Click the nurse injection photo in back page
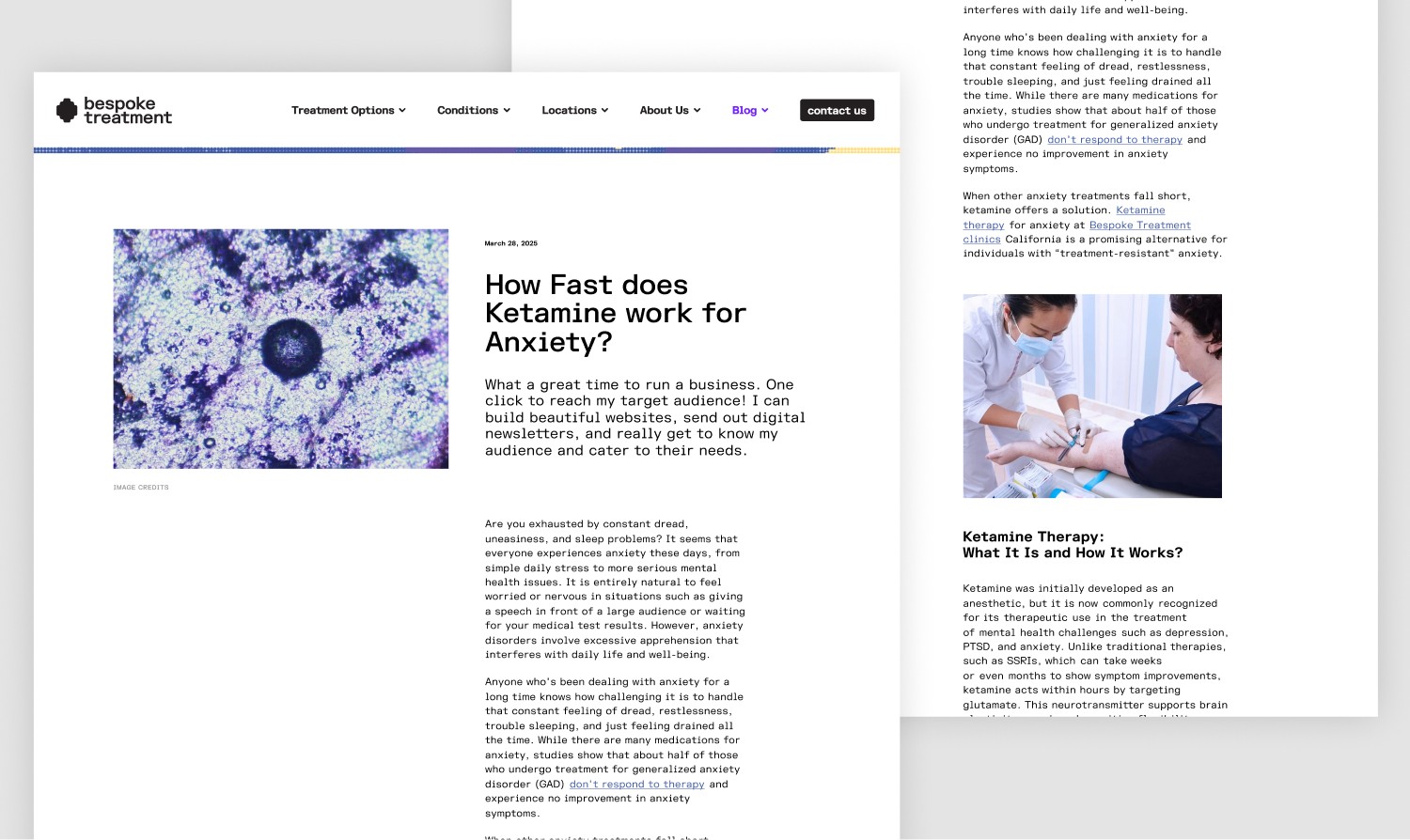 point(1092,397)
